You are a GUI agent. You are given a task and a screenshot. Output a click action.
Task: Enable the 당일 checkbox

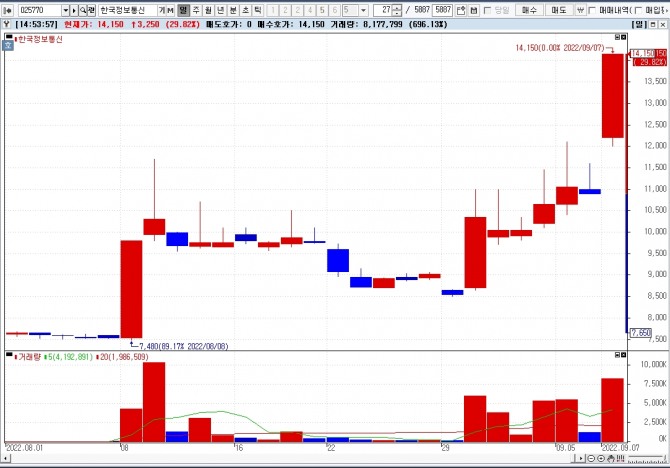pyautogui.click(x=487, y=10)
